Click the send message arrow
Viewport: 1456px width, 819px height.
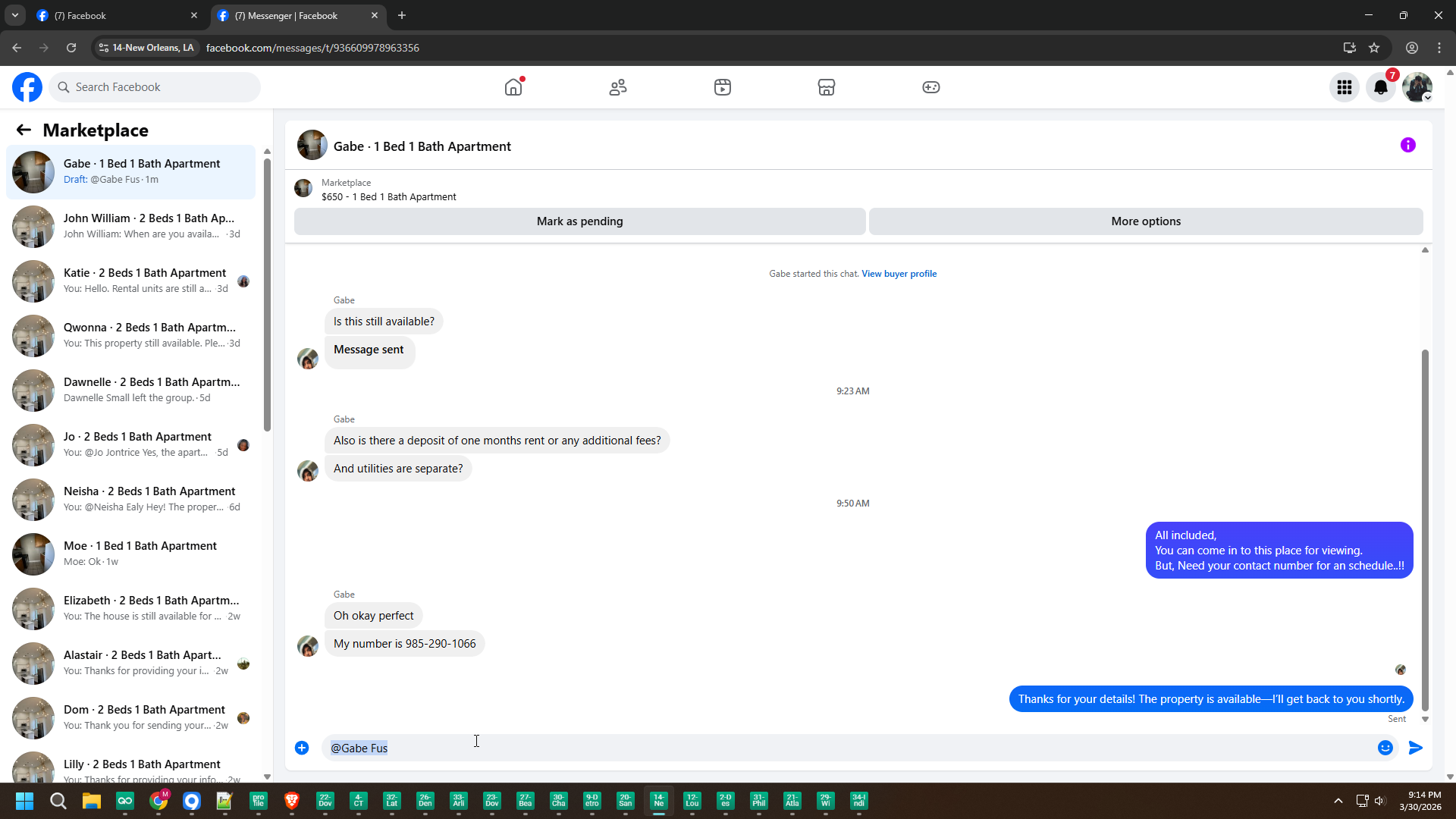click(x=1416, y=748)
